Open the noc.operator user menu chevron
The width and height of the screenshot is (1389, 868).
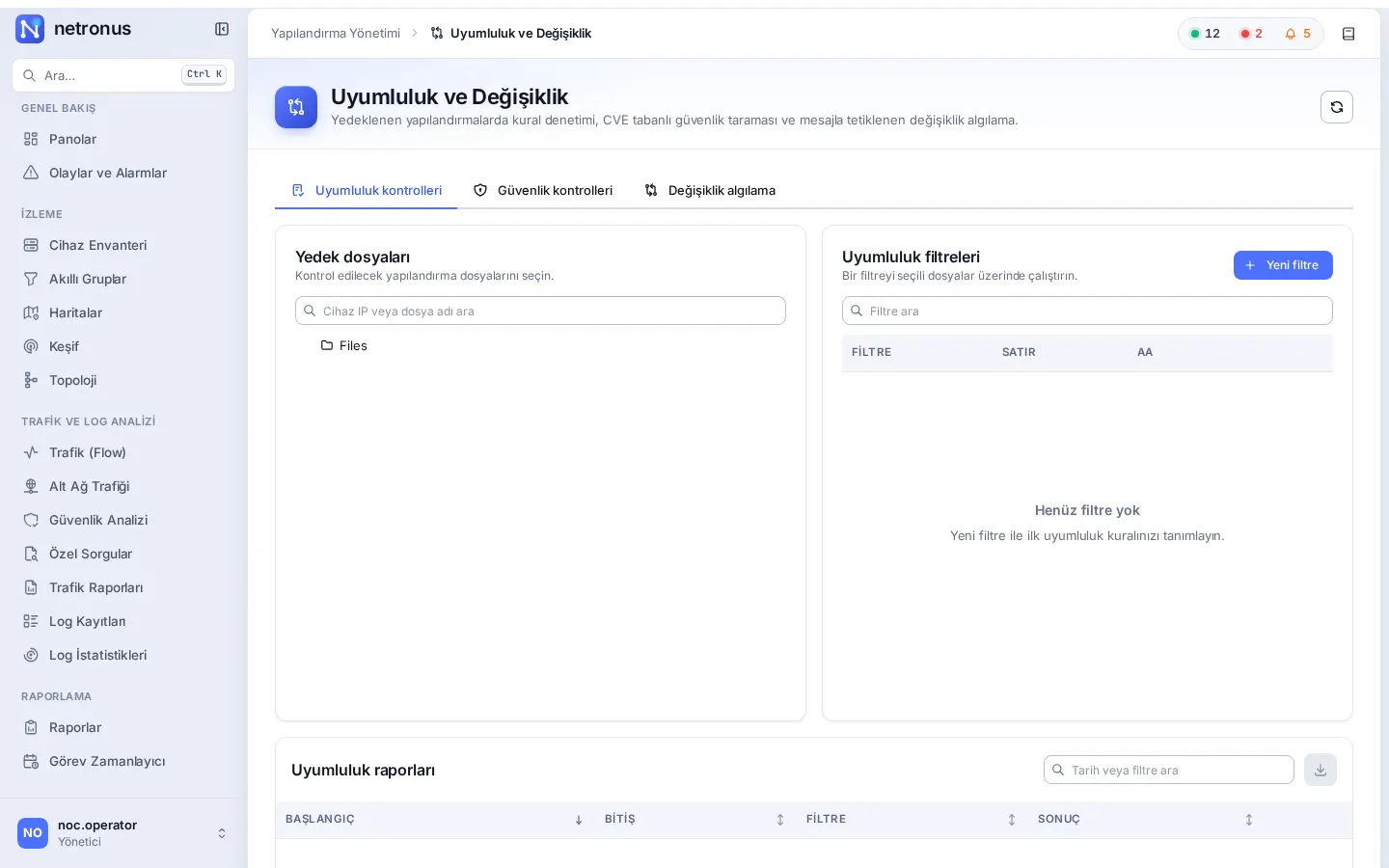[x=222, y=833]
